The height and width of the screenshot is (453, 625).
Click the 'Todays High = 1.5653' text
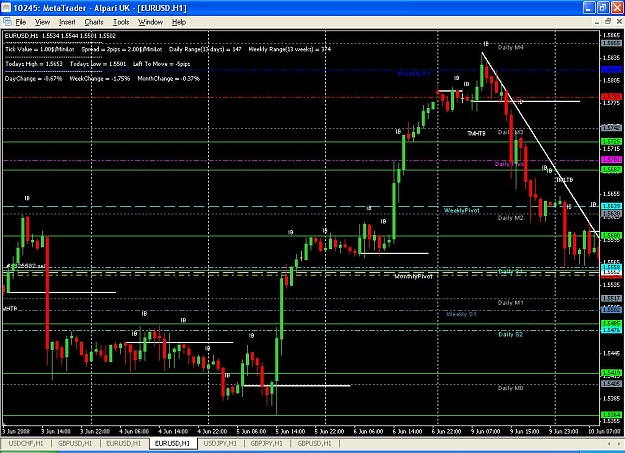[x=34, y=64]
